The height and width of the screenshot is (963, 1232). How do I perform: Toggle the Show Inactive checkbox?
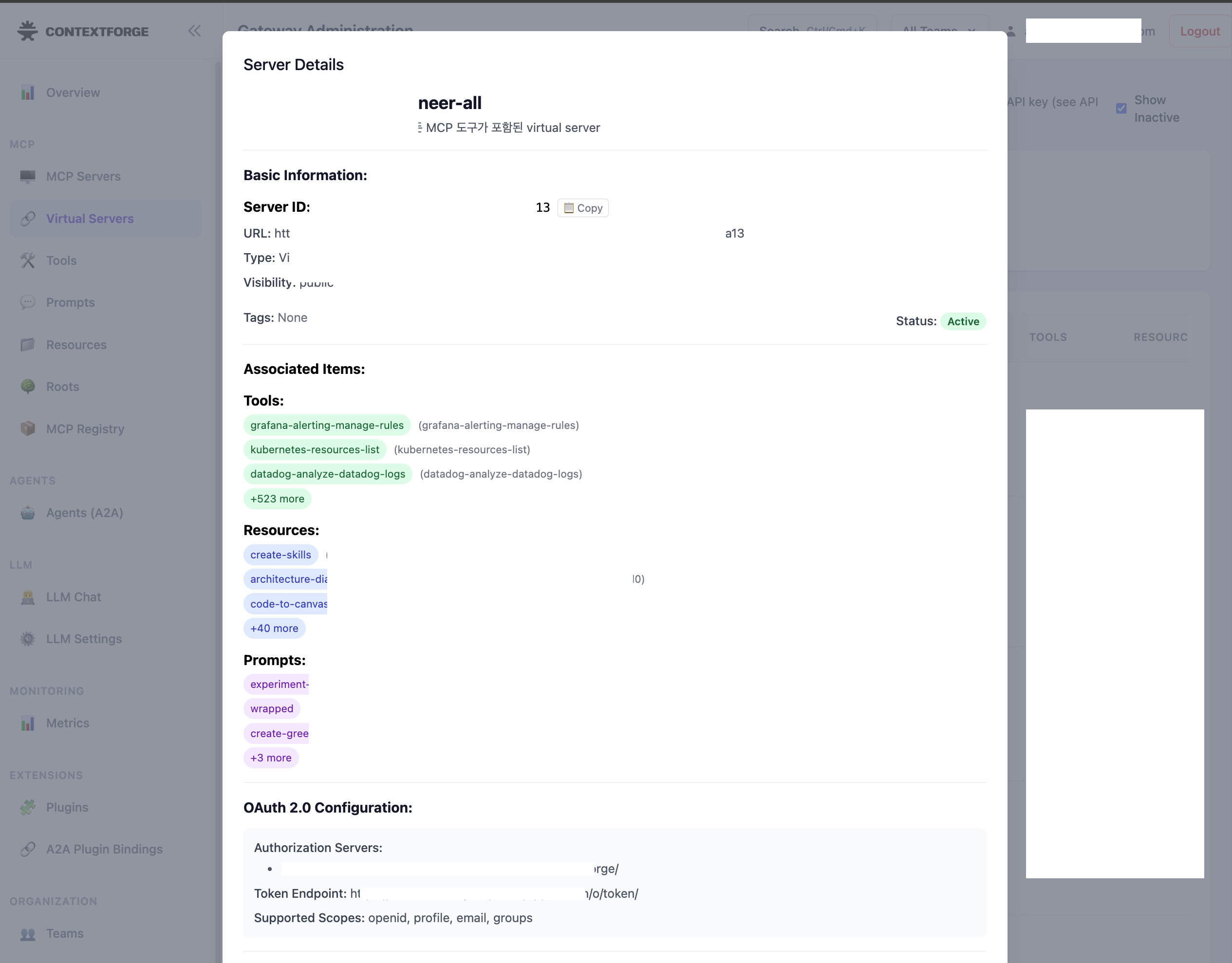click(x=1121, y=108)
